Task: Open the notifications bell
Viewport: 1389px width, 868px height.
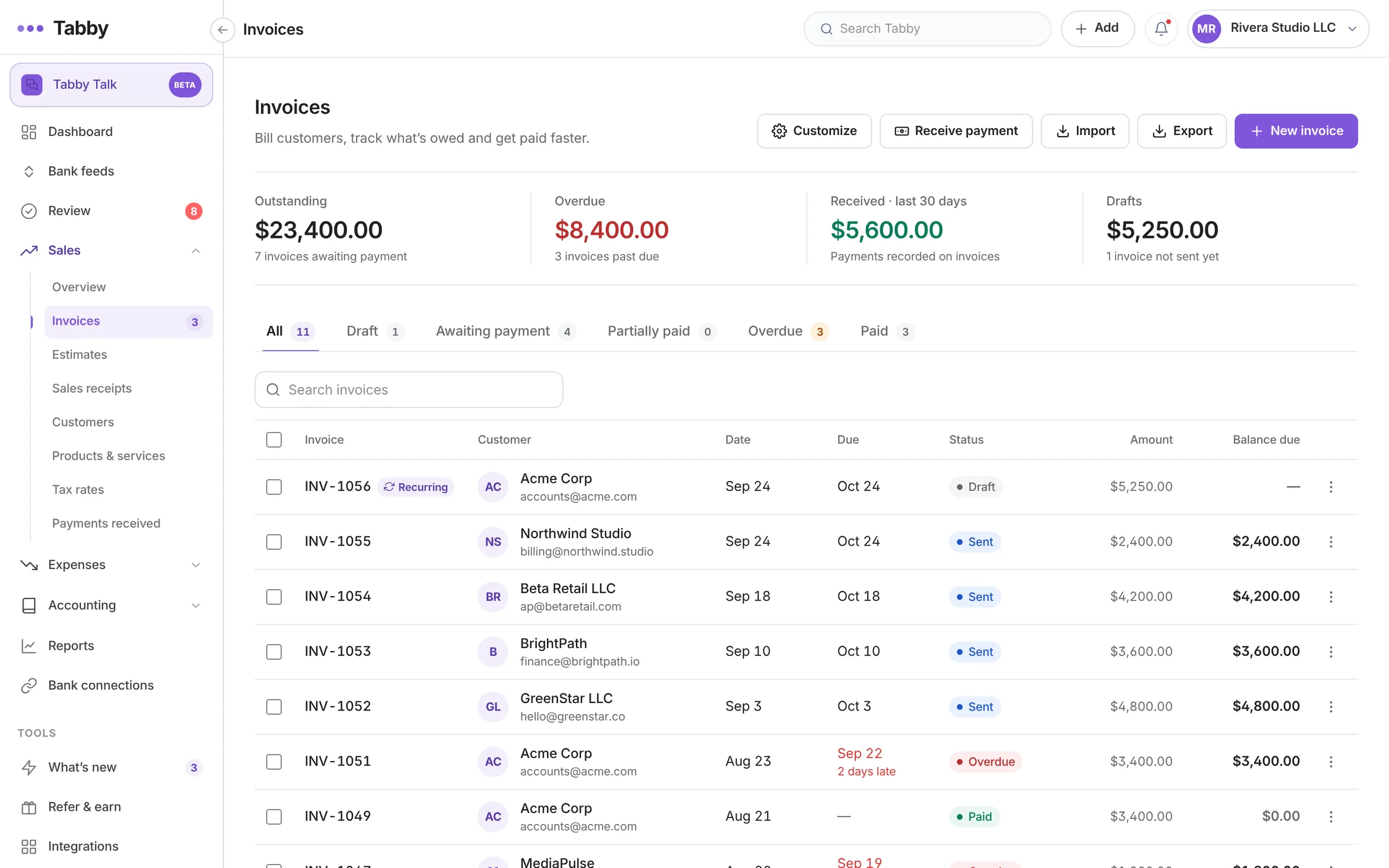Action: (x=1161, y=28)
